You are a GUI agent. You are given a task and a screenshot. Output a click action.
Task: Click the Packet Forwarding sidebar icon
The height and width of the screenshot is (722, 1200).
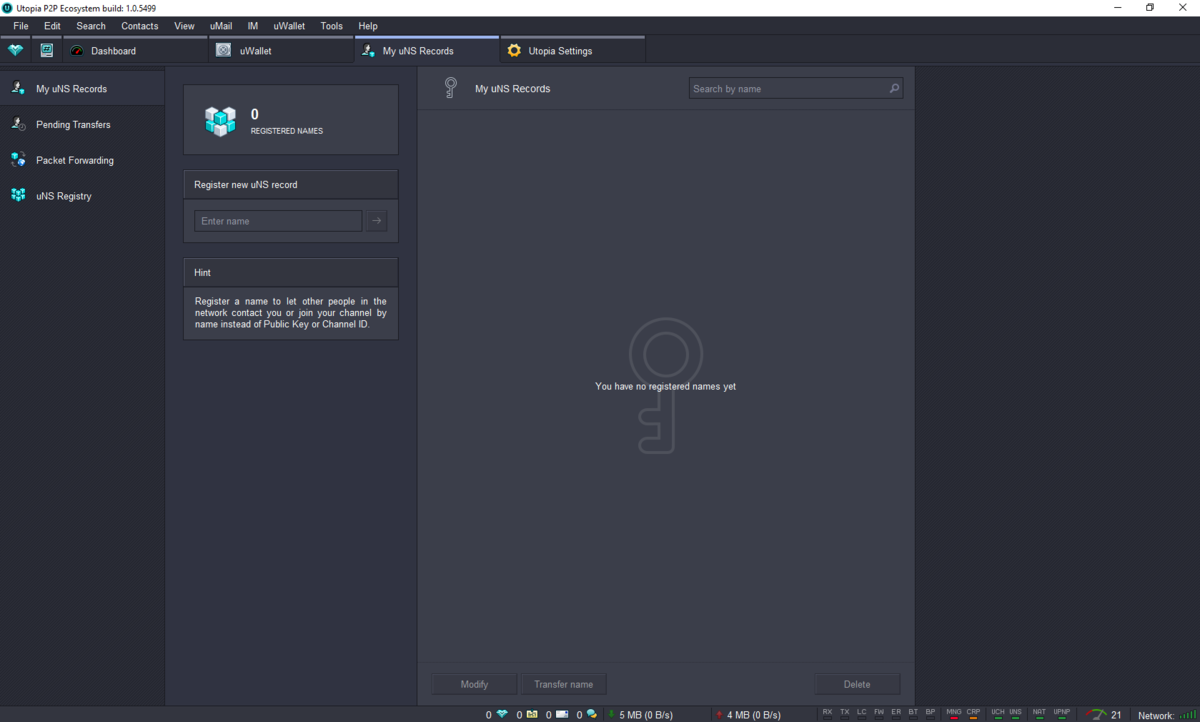click(18, 160)
